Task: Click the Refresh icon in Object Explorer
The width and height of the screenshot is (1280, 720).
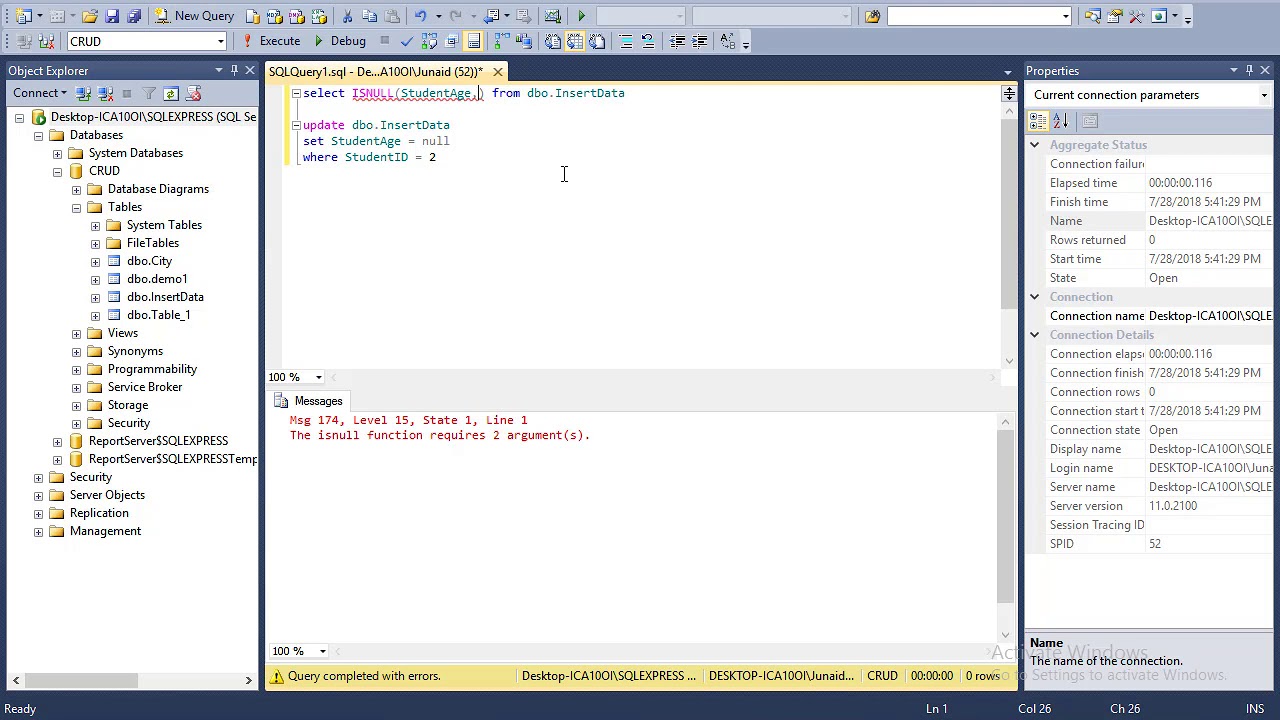Action: pos(171,93)
